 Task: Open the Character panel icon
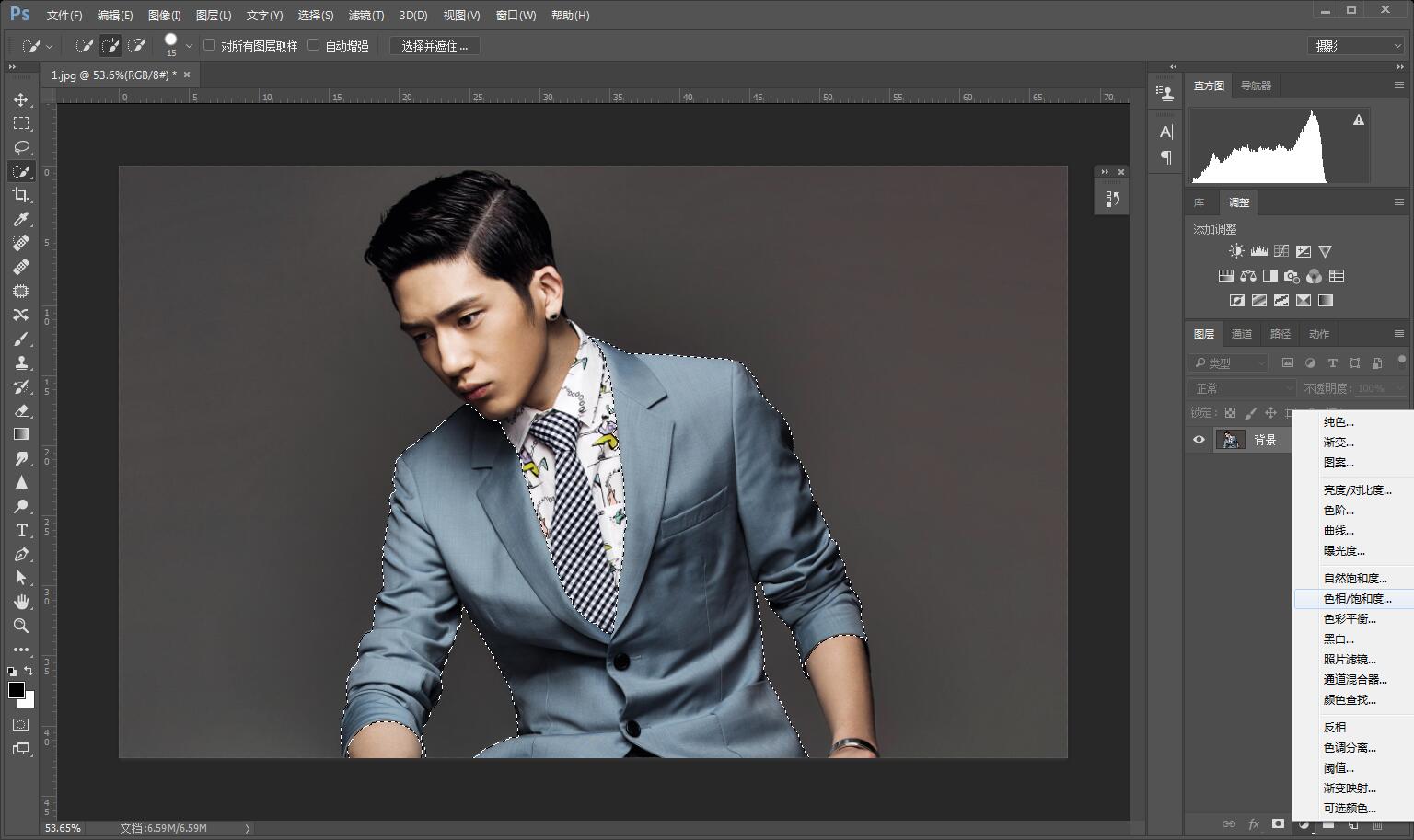pos(1165,132)
